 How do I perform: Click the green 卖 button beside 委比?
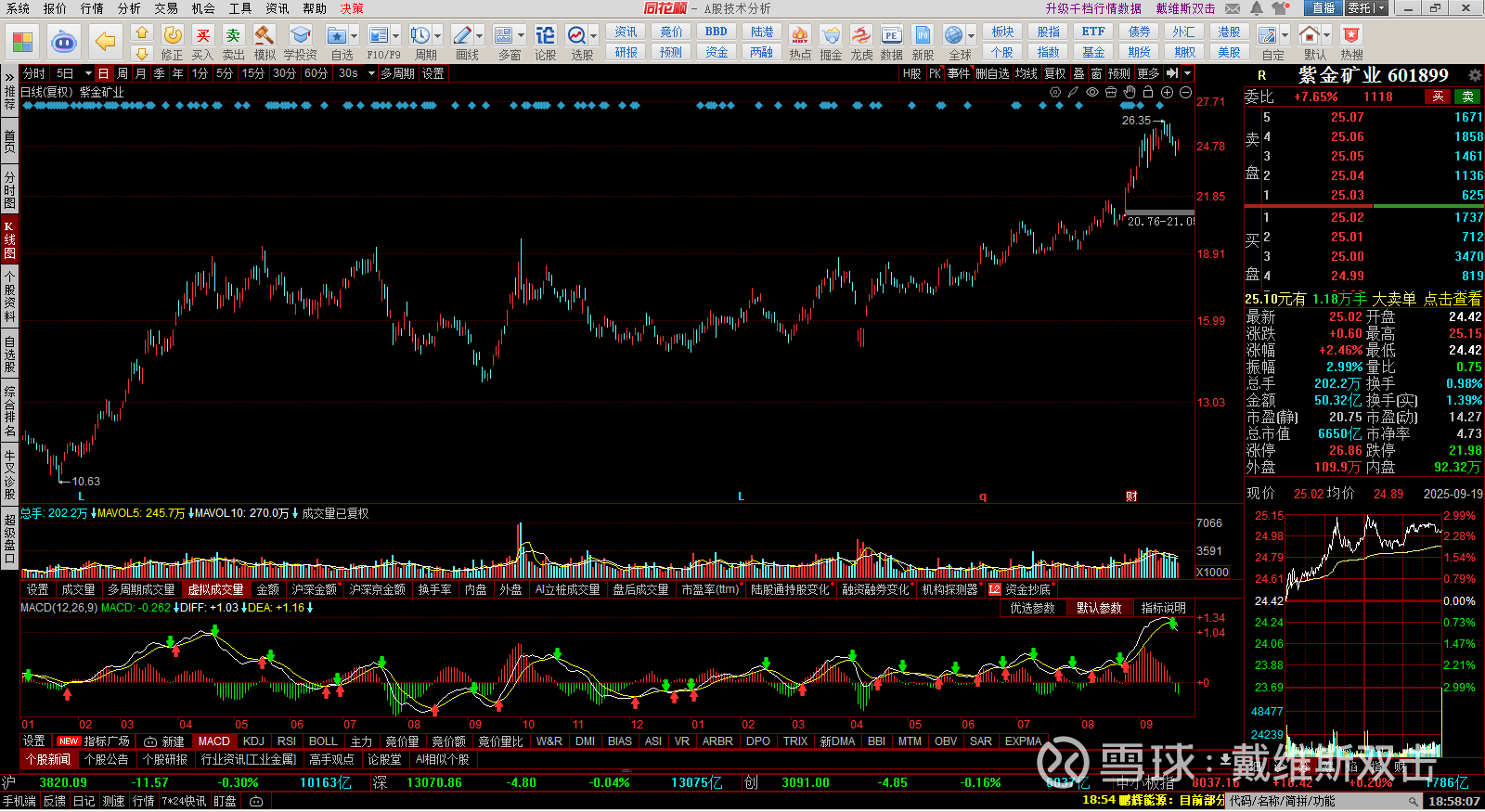click(1467, 97)
